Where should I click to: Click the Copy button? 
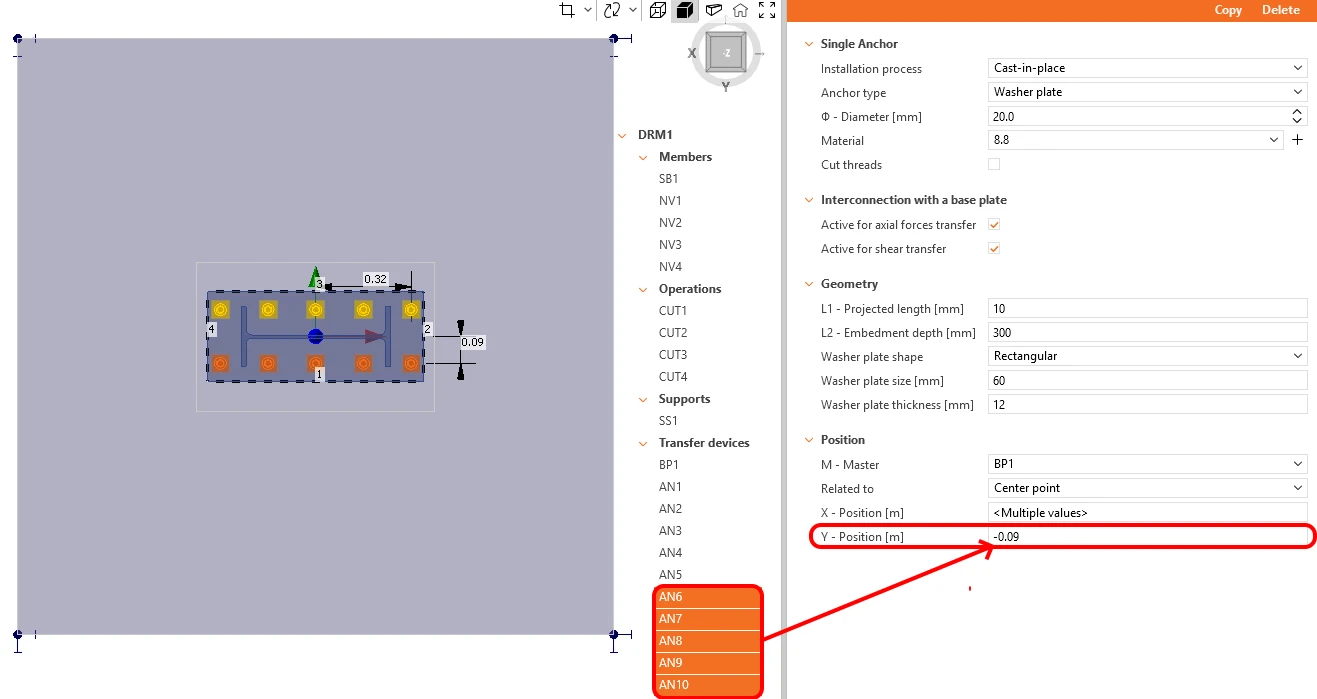(x=1228, y=10)
